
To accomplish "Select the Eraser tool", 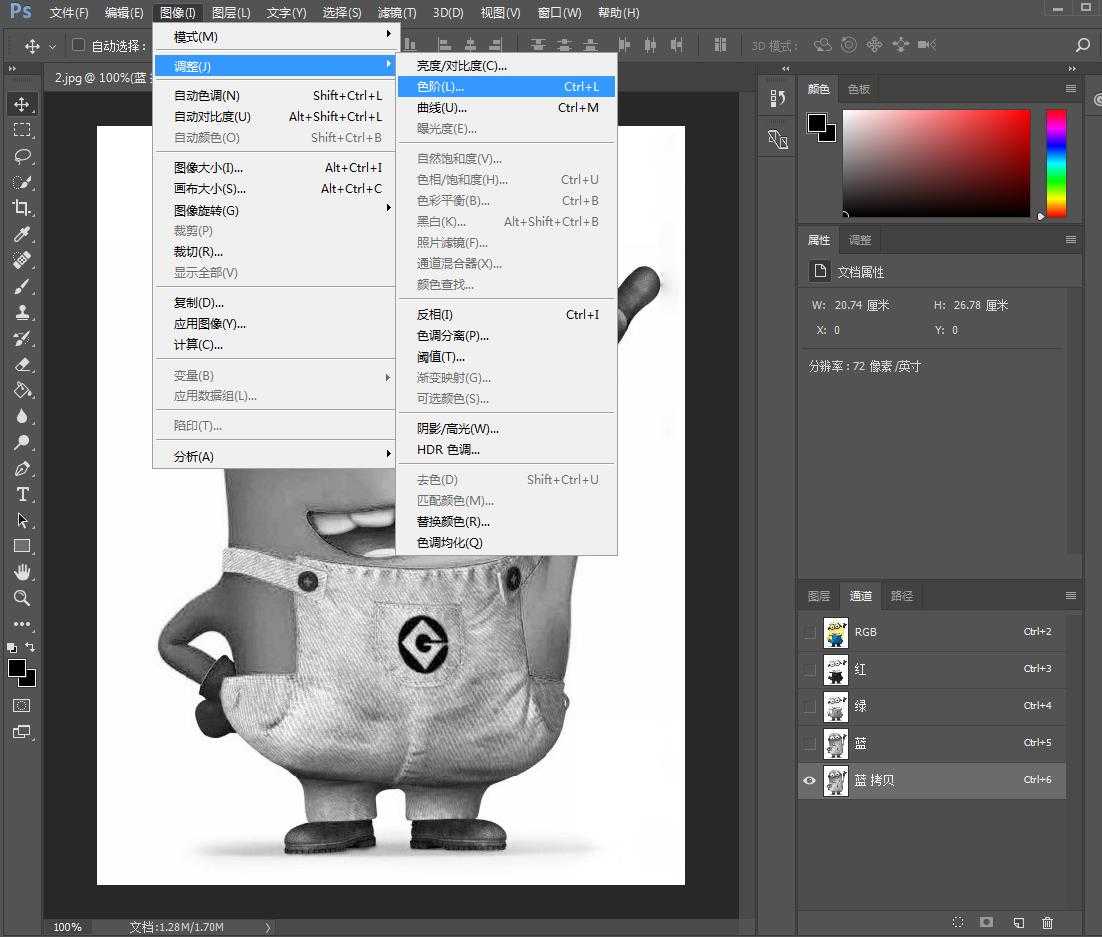I will (x=22, y=364).
